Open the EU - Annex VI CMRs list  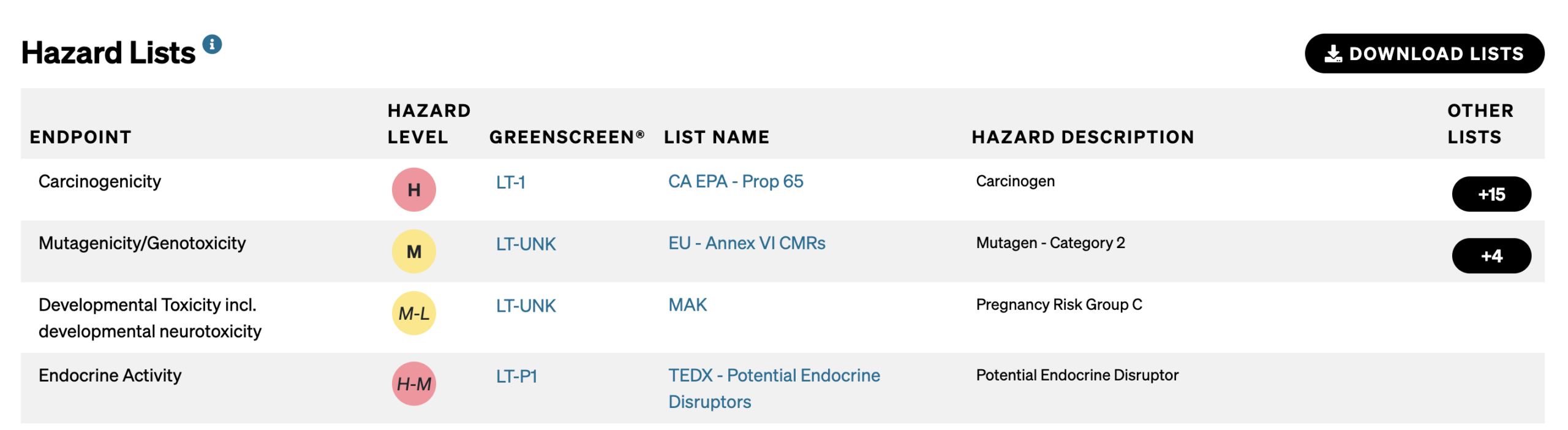coord(746,244)
